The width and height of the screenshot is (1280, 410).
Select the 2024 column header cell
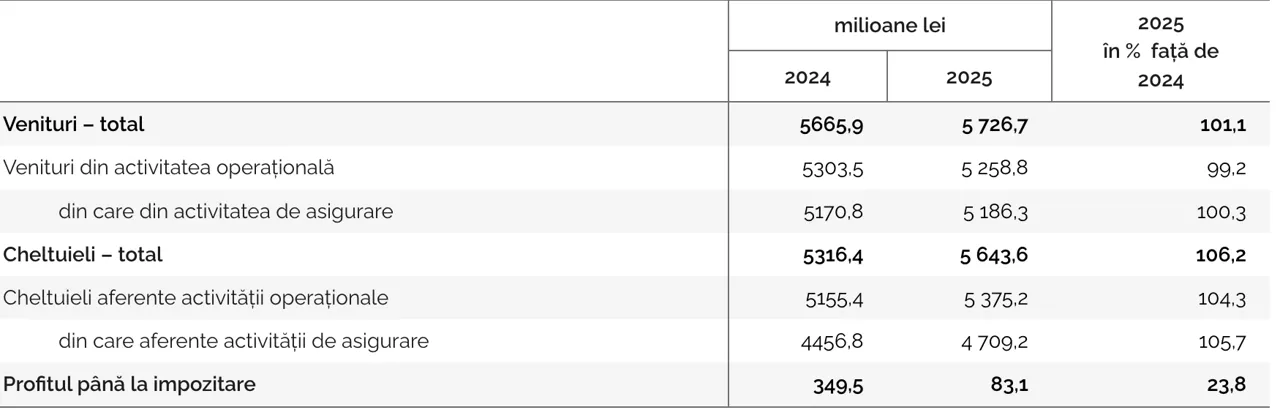807,77
